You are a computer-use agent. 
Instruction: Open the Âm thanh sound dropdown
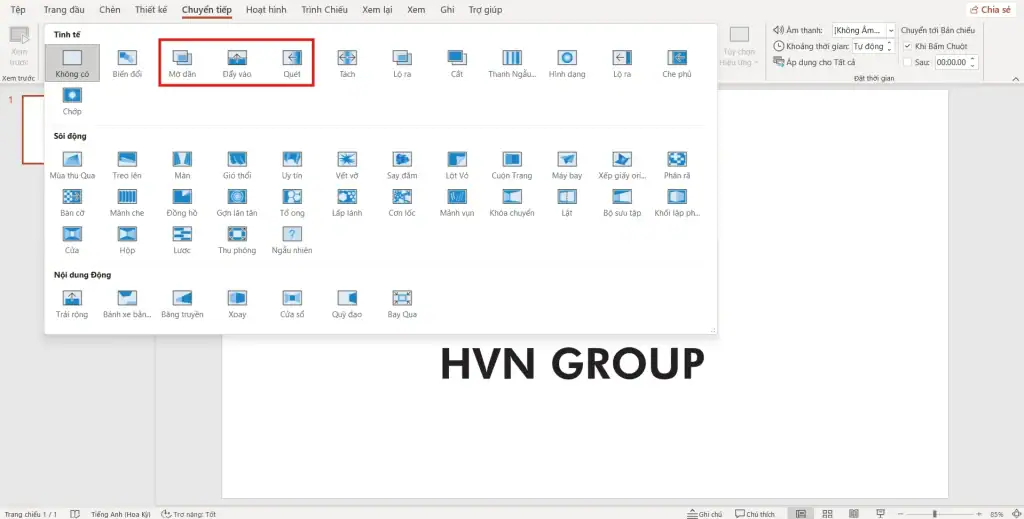(x=891, y=31)
